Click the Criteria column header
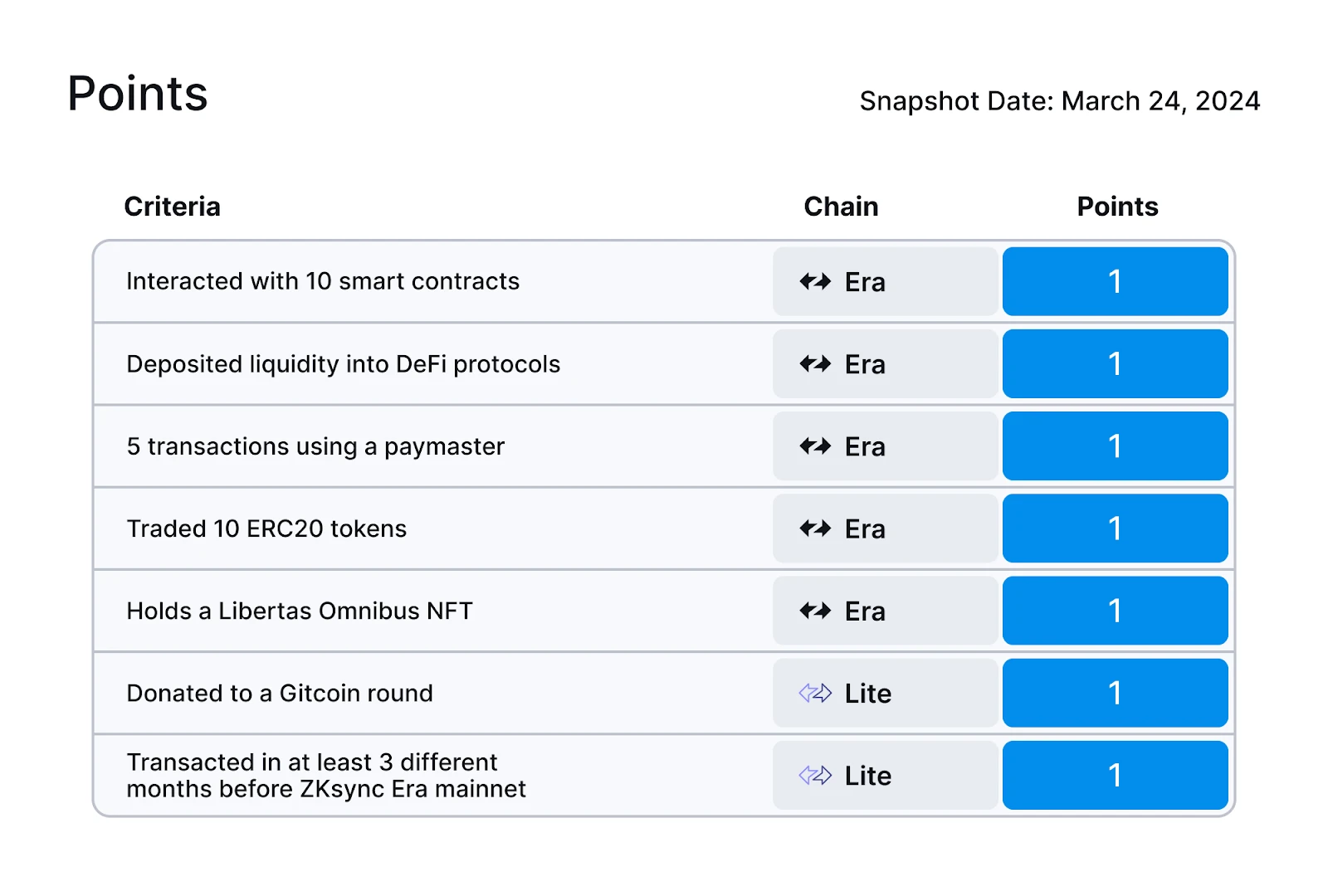The width and height of the screenshot is (1328, 896). coord(172,207)
